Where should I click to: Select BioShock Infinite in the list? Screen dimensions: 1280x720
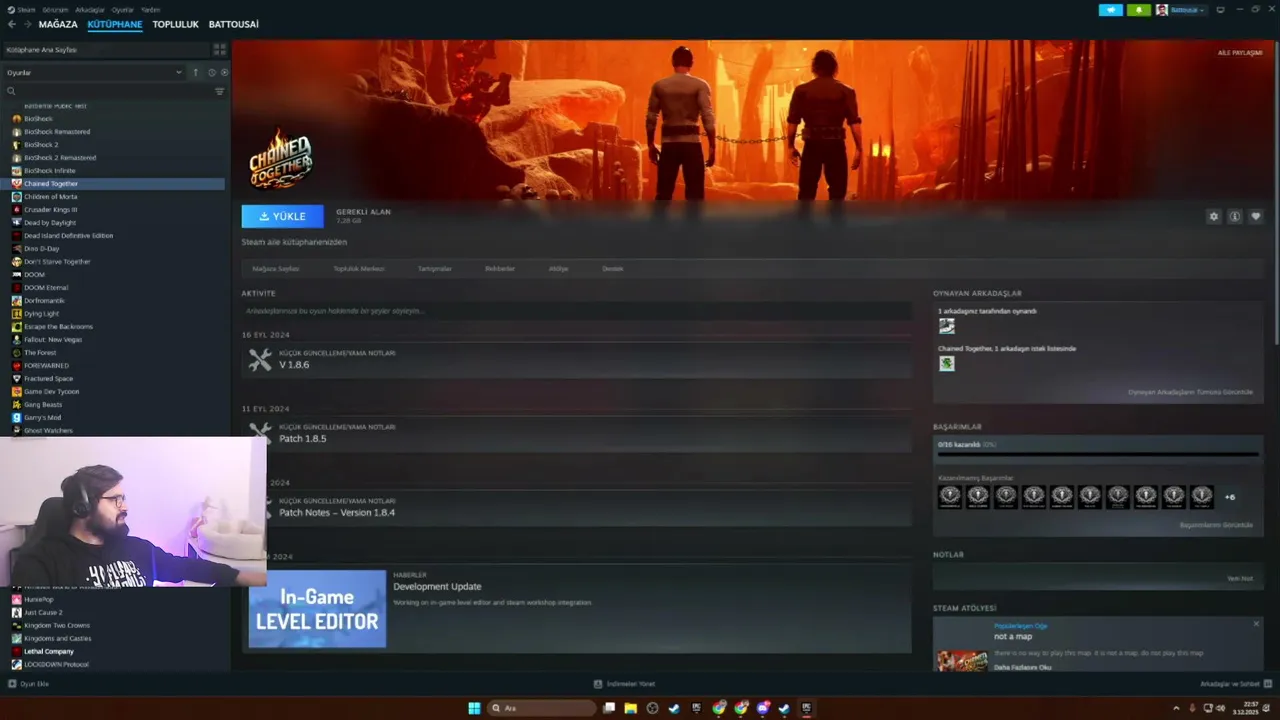click(49, 171)
